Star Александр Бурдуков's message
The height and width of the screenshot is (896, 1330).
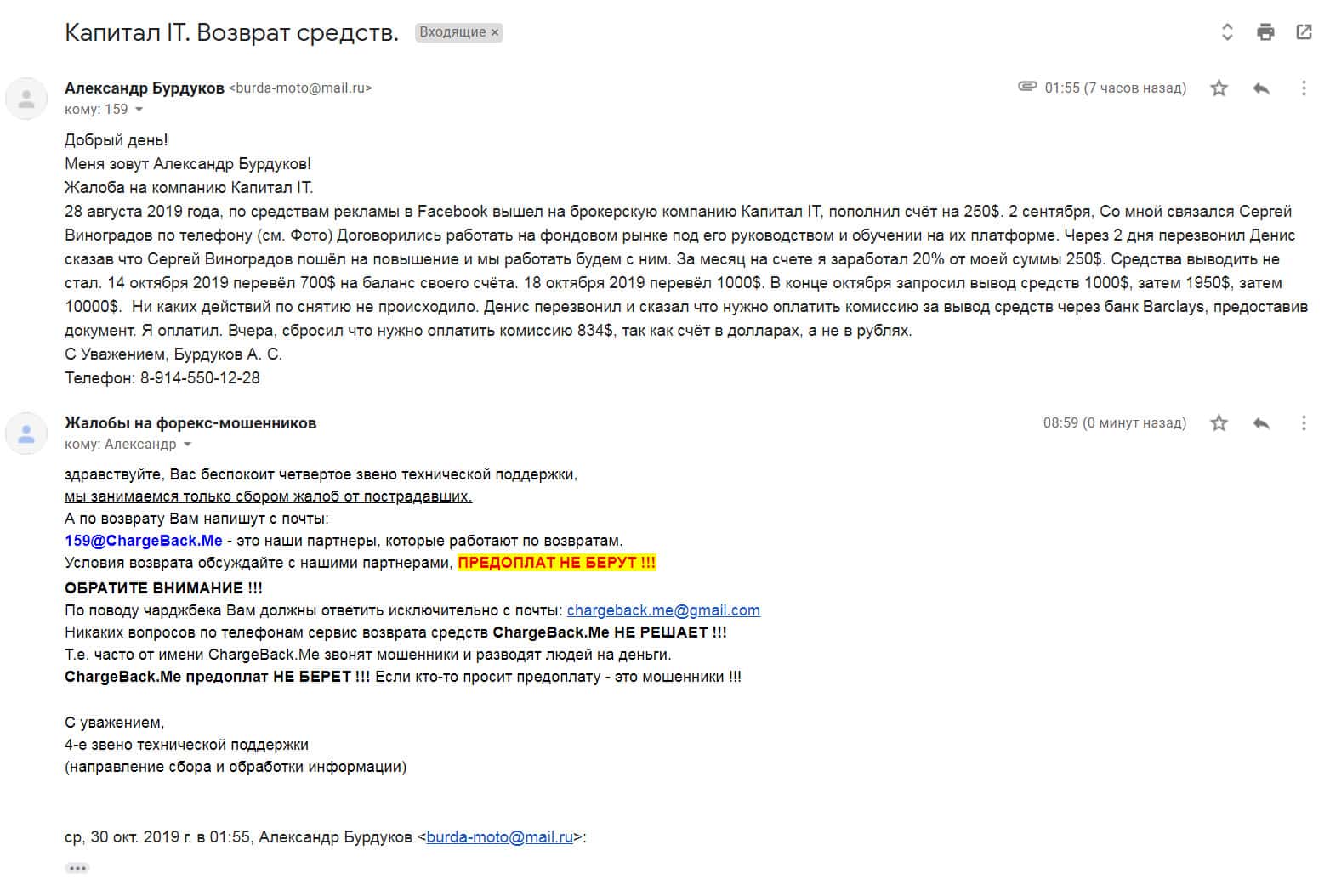tap(1219, 88)
